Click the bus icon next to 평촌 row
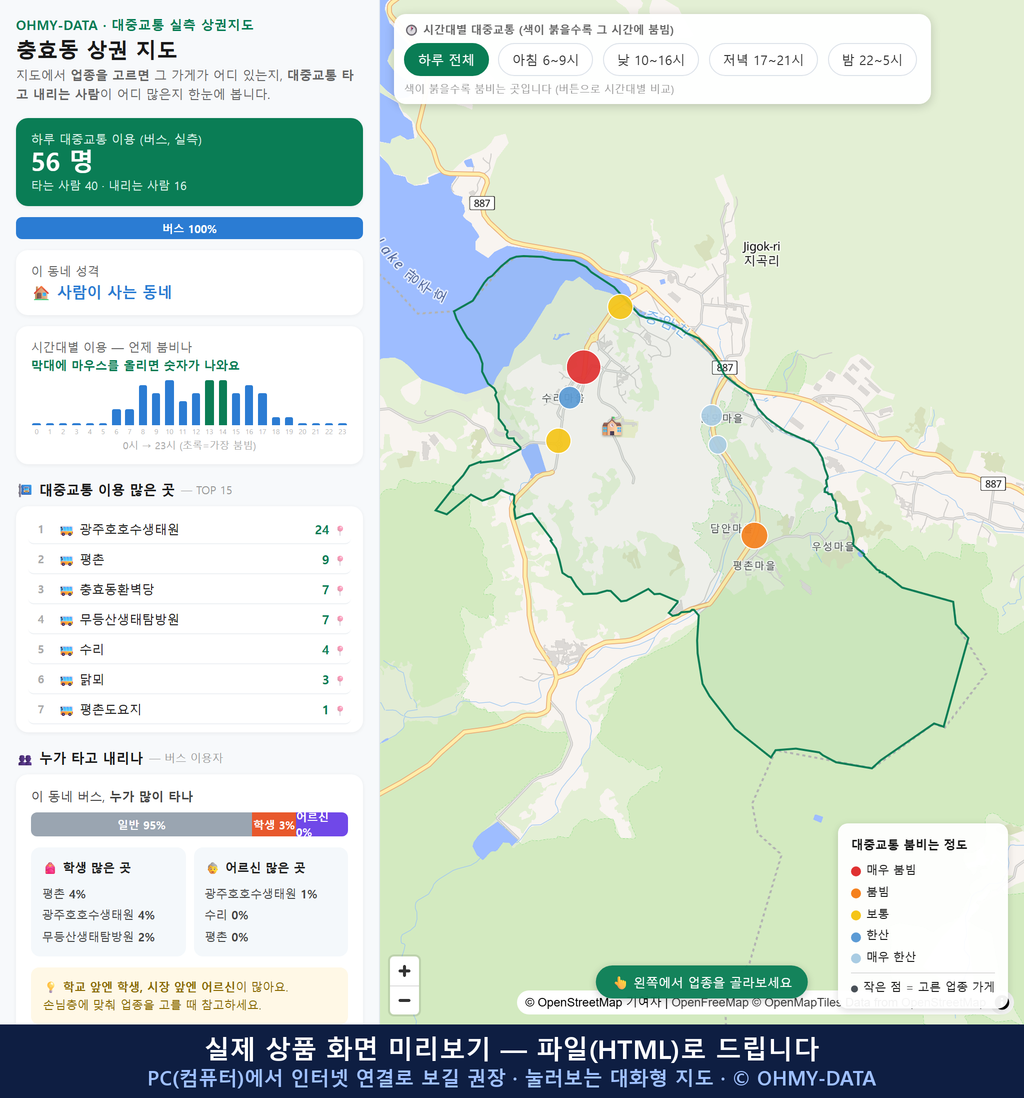This screenshot has width=1024, height=1098. click(67, 560)
